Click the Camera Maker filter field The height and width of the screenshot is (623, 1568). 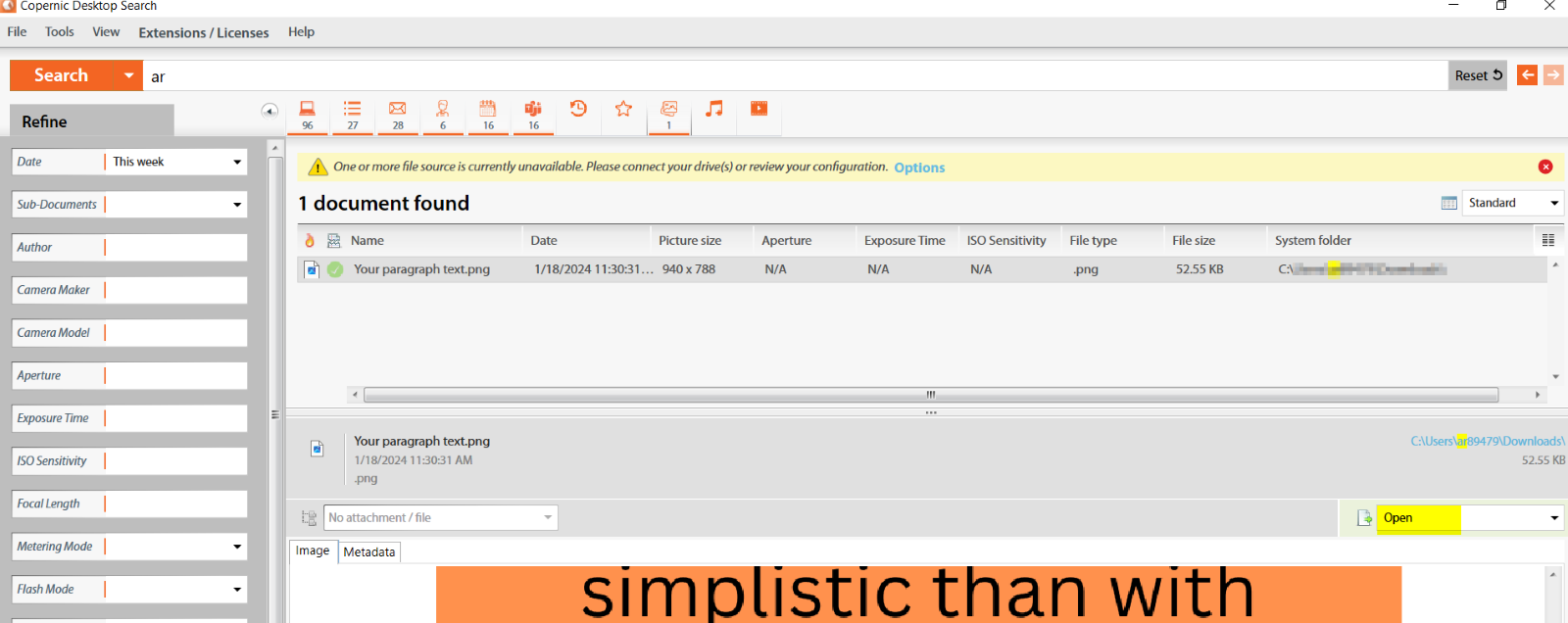click(175, 291)
